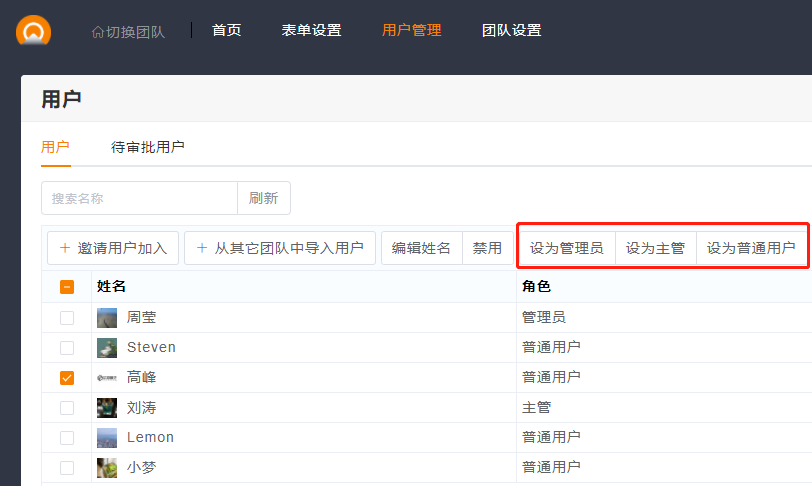Viewport: 812px width, 486px height.
Task: Click the 设为管理员 button
Action: pos(566,248)
